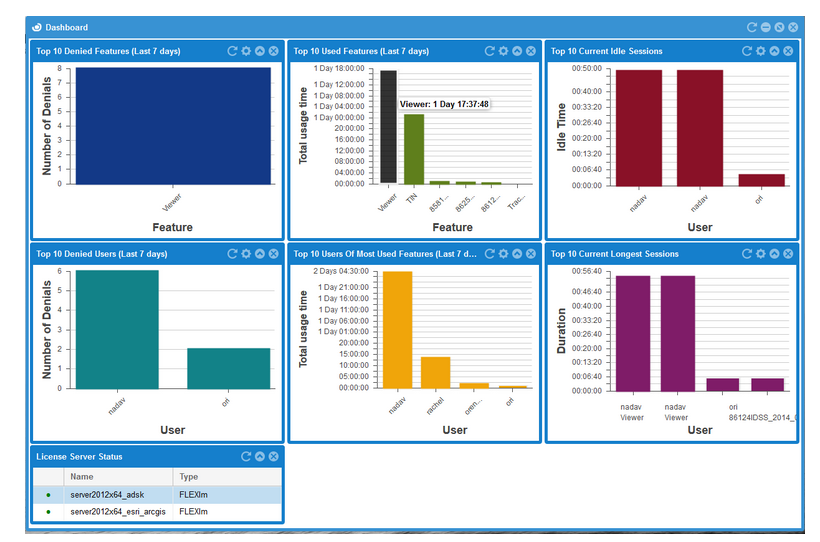The height and width of the screenshot is (542, 820).
Task: Close the Top 10 Denied Users panel
Action: click(274, 254)
